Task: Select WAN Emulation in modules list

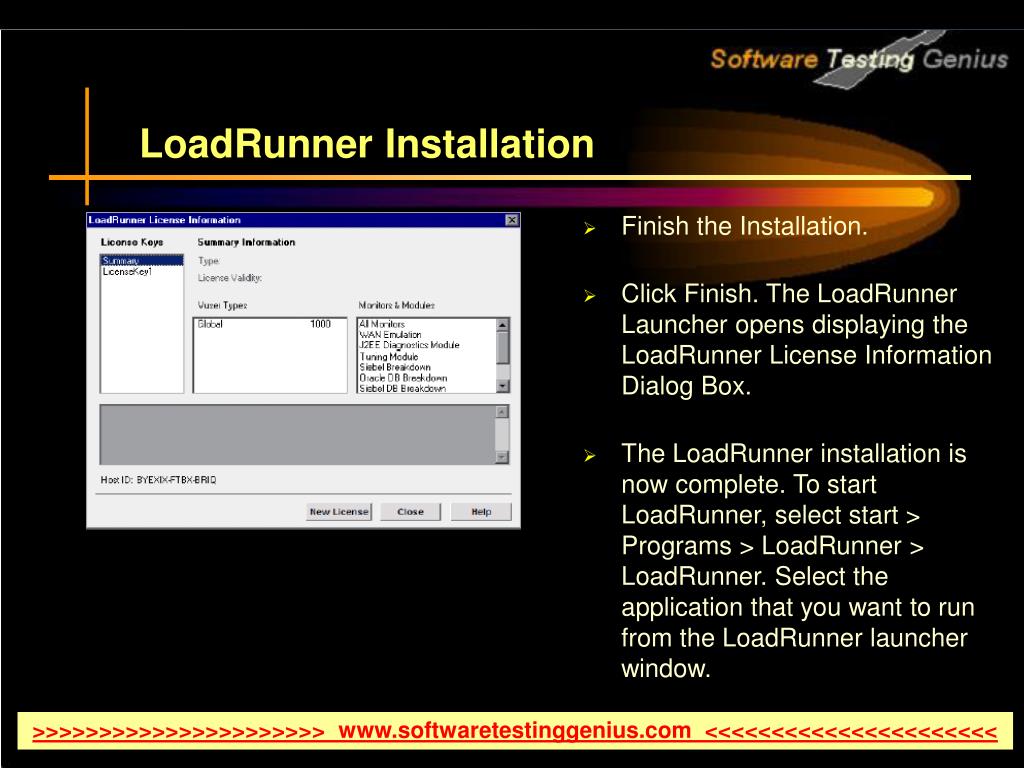Action: (x=391, y=334)
